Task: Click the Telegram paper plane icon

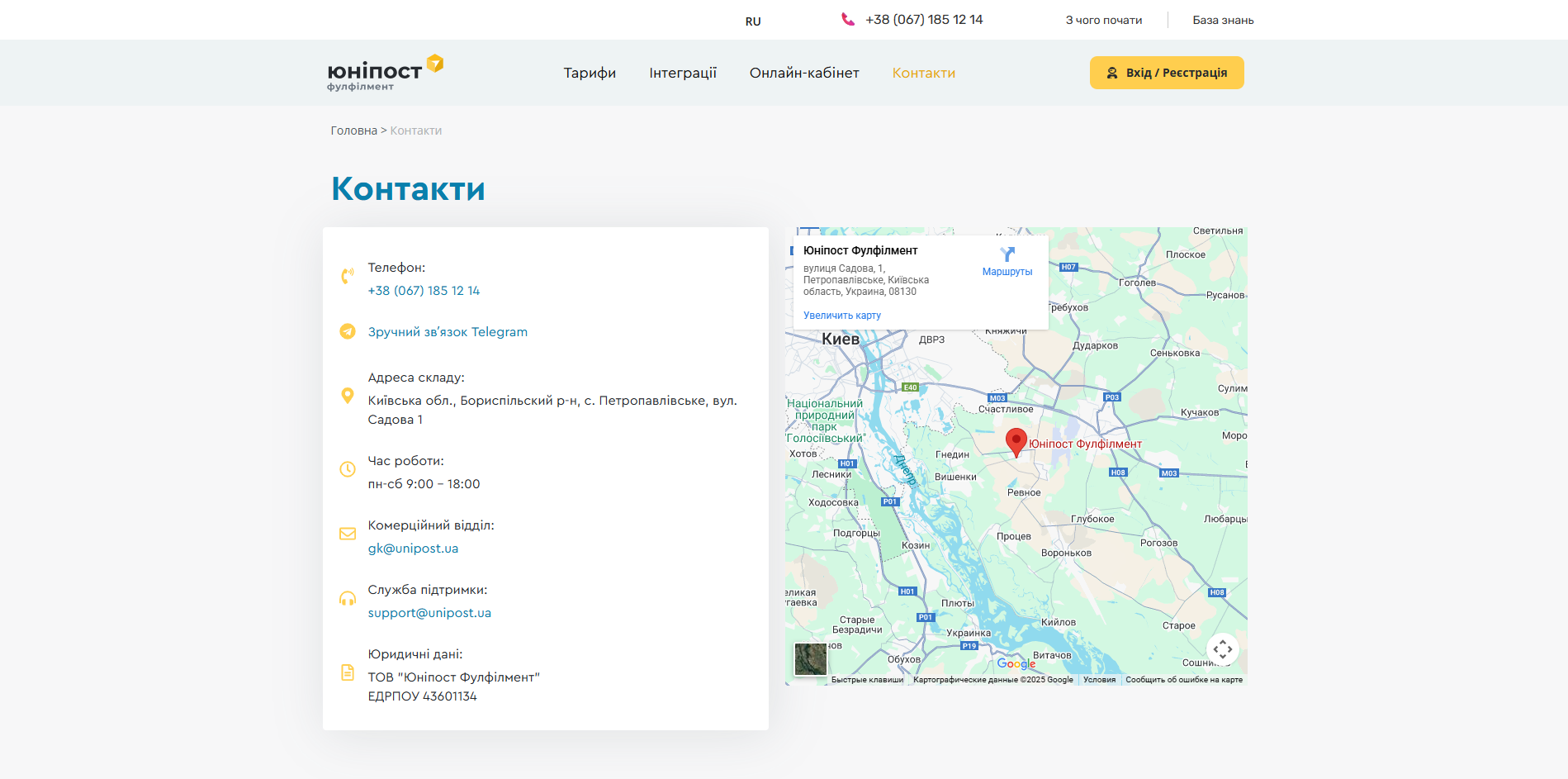Action: click(348, 331)
